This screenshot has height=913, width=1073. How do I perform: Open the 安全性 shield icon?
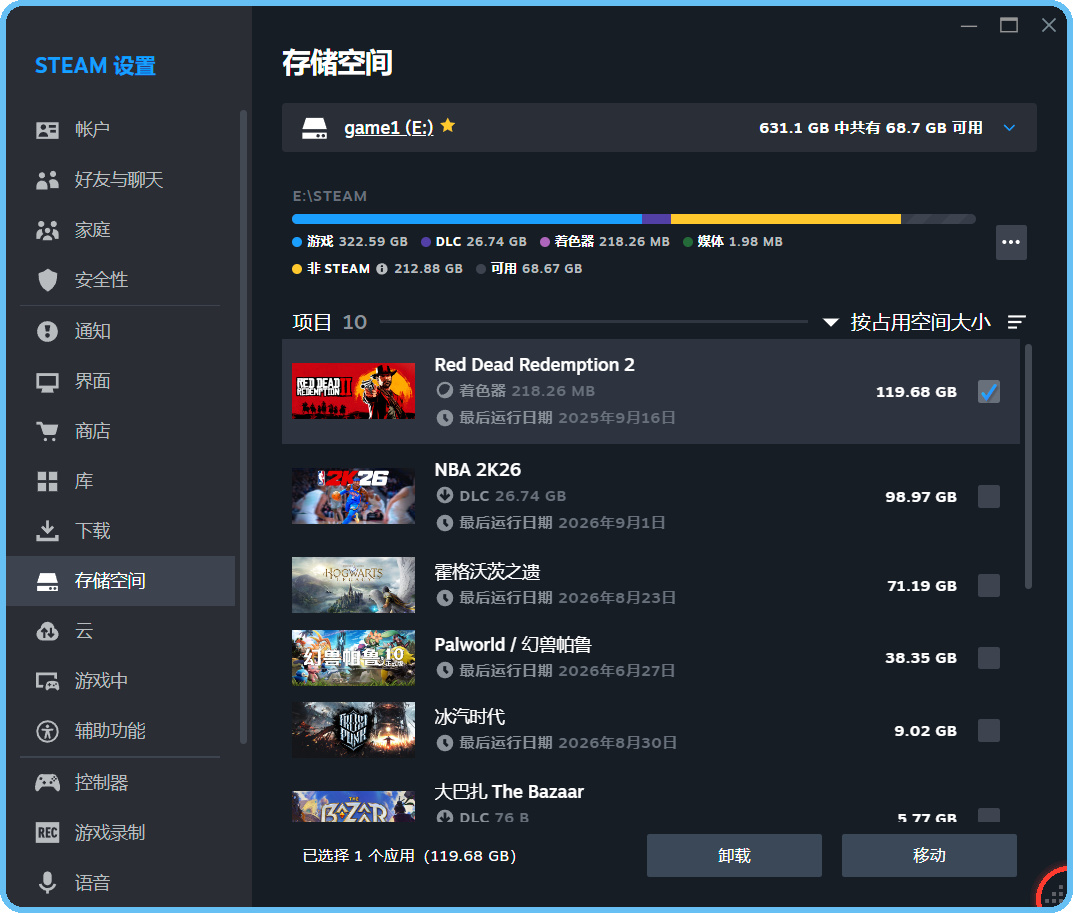(47, 280)
